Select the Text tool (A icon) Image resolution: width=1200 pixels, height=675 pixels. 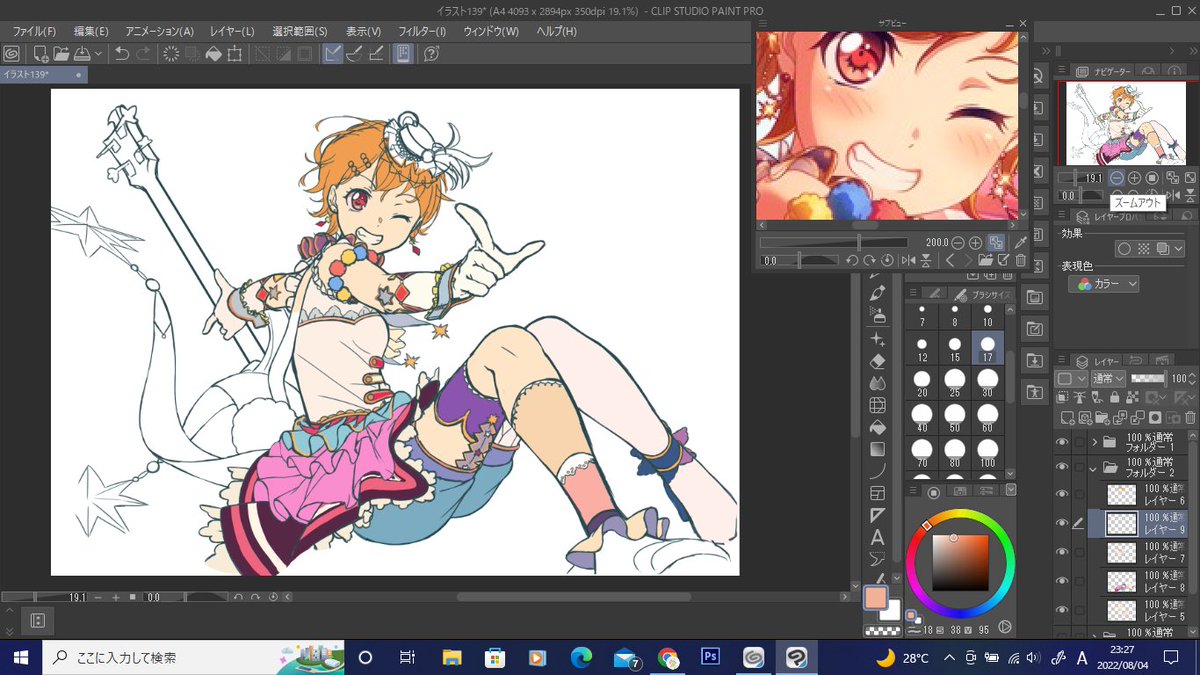tap(878, 537)
